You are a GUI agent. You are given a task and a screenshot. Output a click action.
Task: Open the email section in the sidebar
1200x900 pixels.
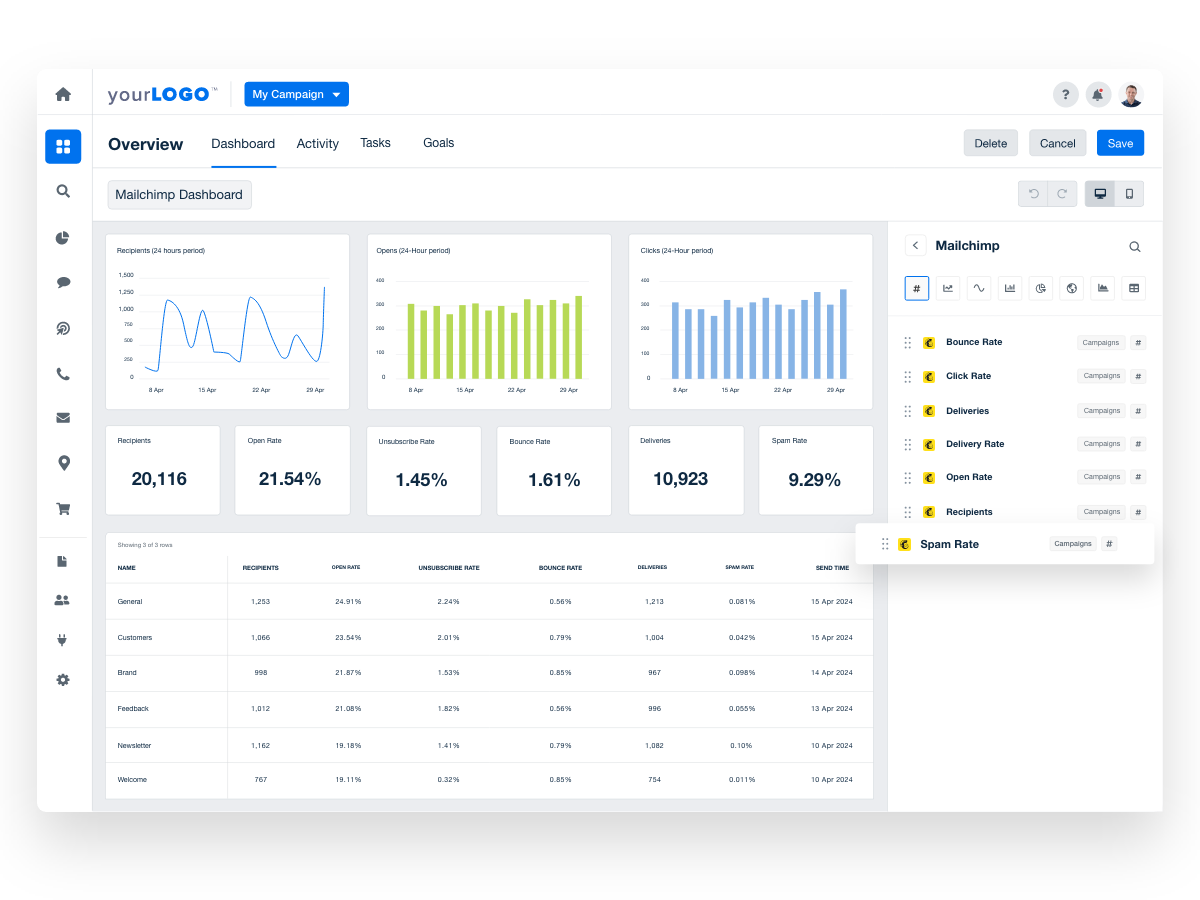pos(63,417)
